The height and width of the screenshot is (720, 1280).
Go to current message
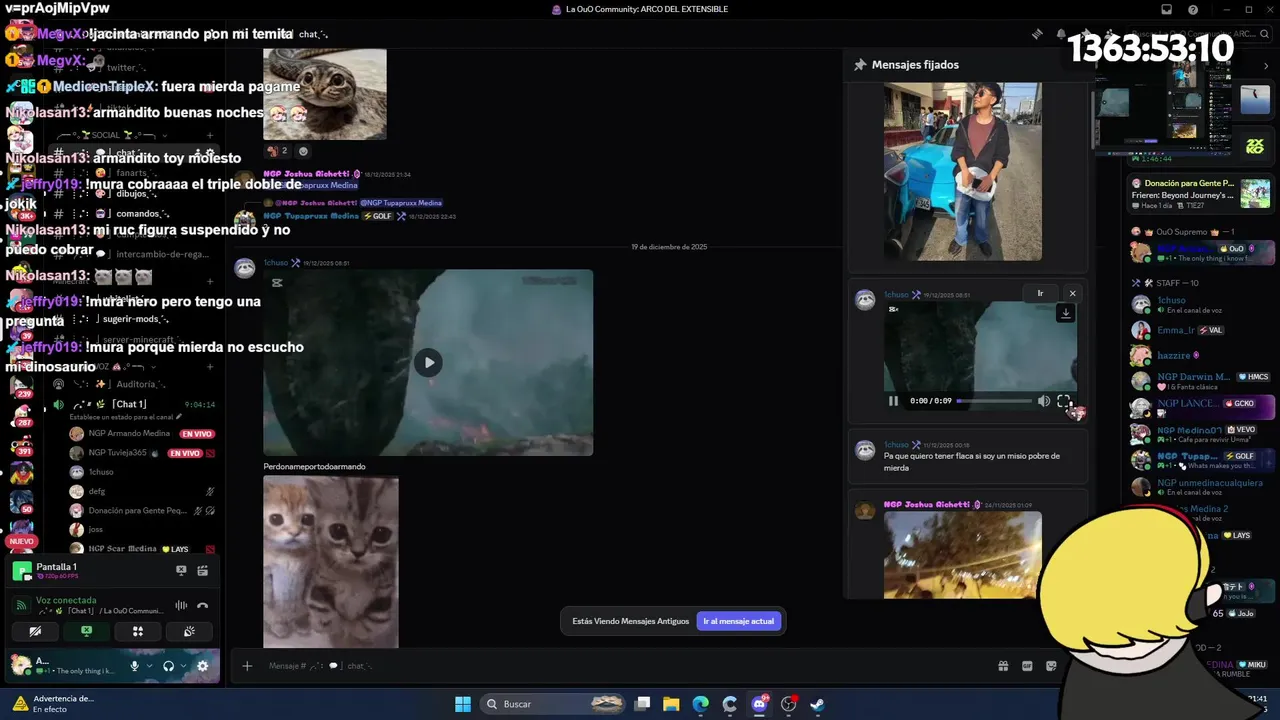click(x=738, y=621)
